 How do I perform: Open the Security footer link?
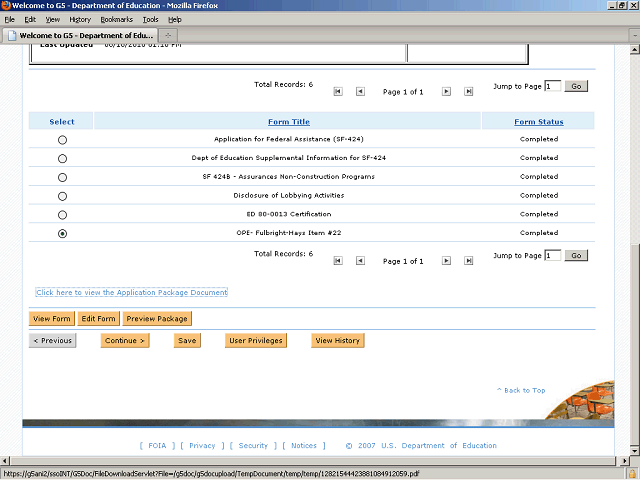pos(253,446)
